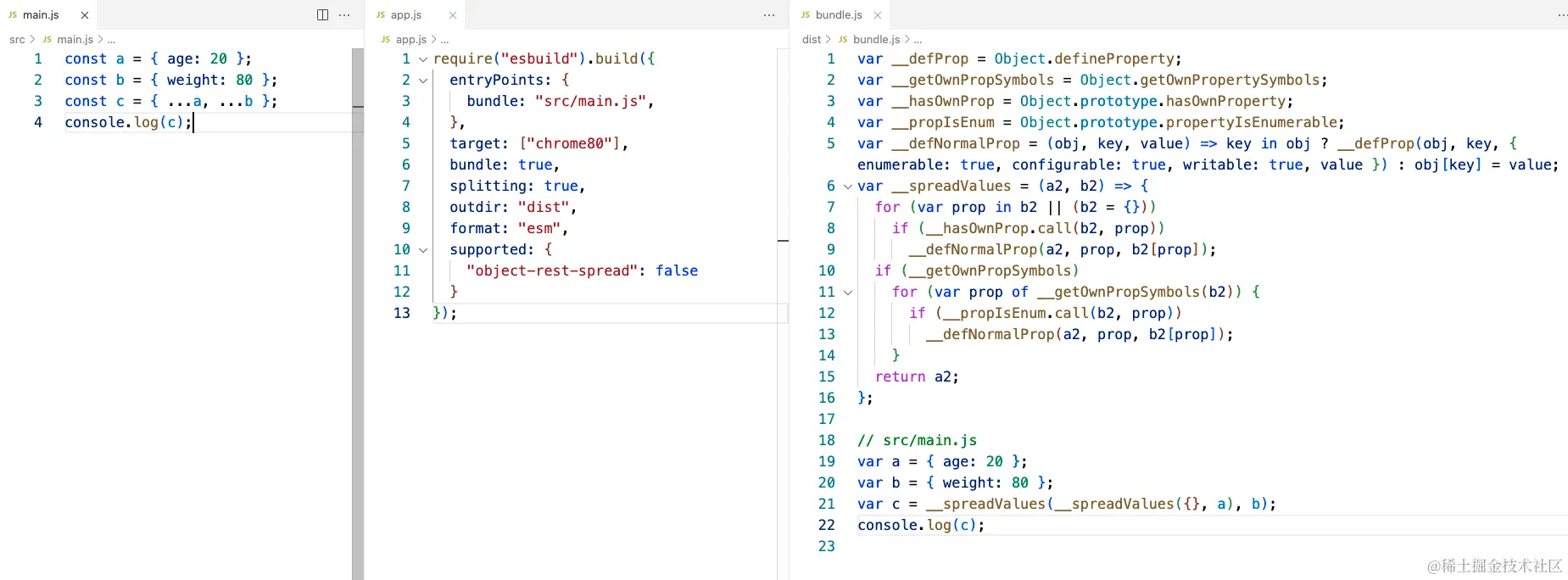Image resolution: width=1568 pixels, height=580 pixels.
Task: Click the src breadcrumb in main.js pane
Action: (17, 39)
